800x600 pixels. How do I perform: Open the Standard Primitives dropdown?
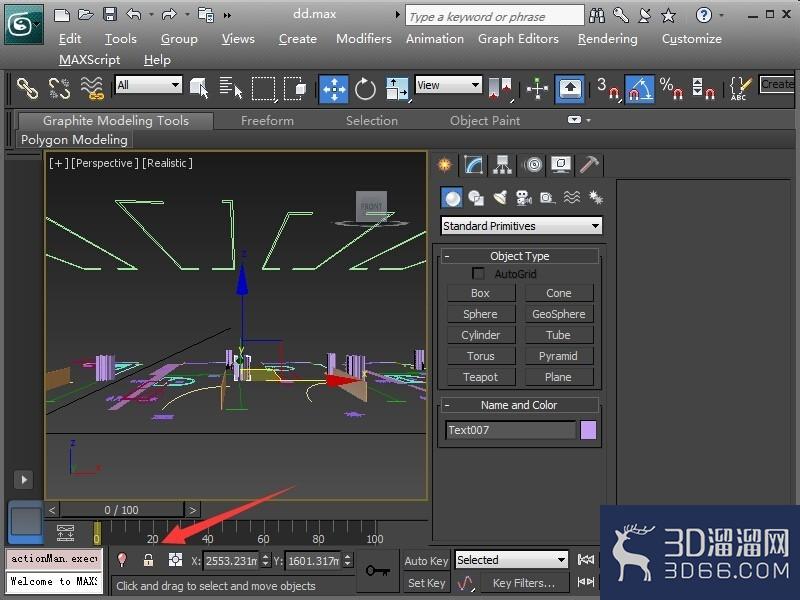pyautogui.click(x=521, y=226)
